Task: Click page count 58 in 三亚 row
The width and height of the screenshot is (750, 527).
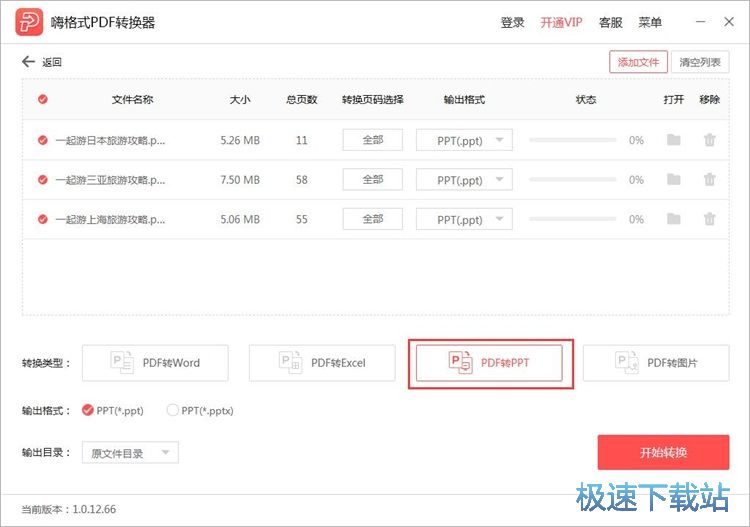Action: point(301,180)
